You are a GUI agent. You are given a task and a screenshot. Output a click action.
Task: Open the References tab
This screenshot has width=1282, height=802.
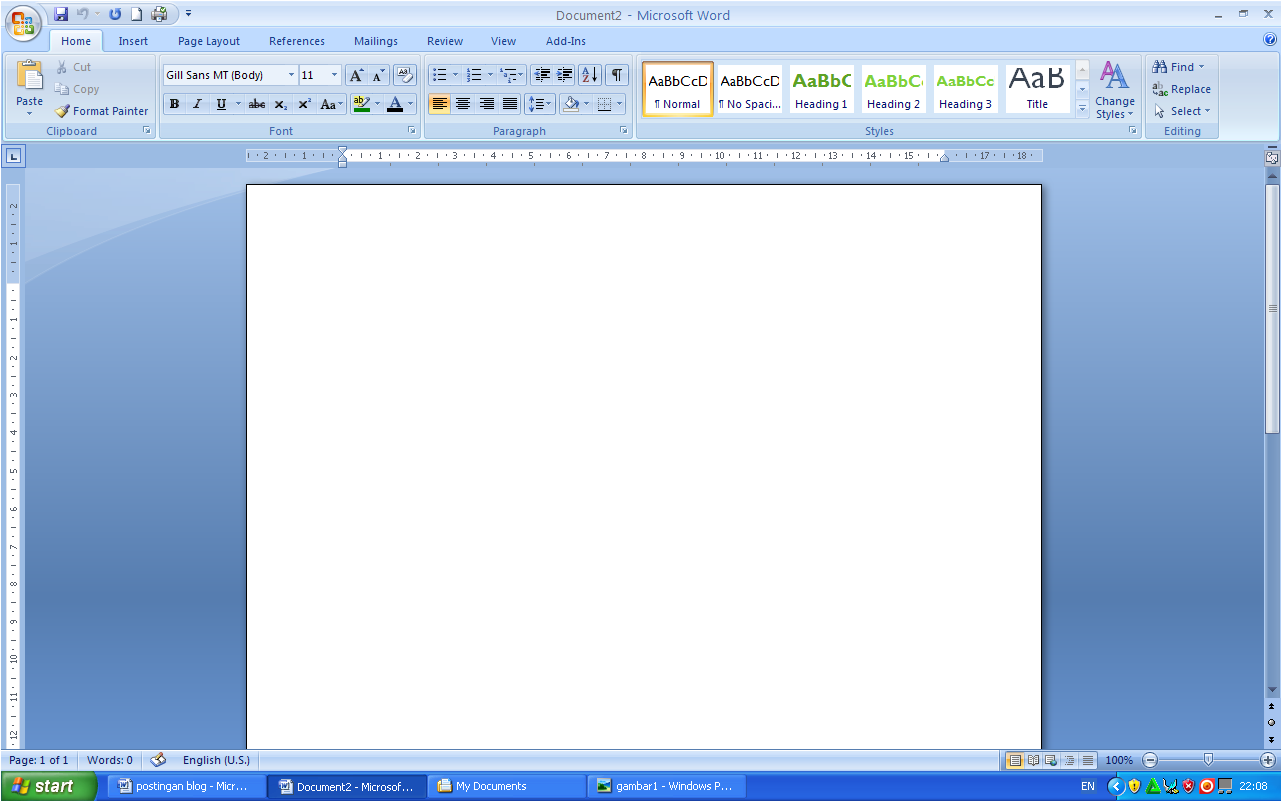pos(297,41)
